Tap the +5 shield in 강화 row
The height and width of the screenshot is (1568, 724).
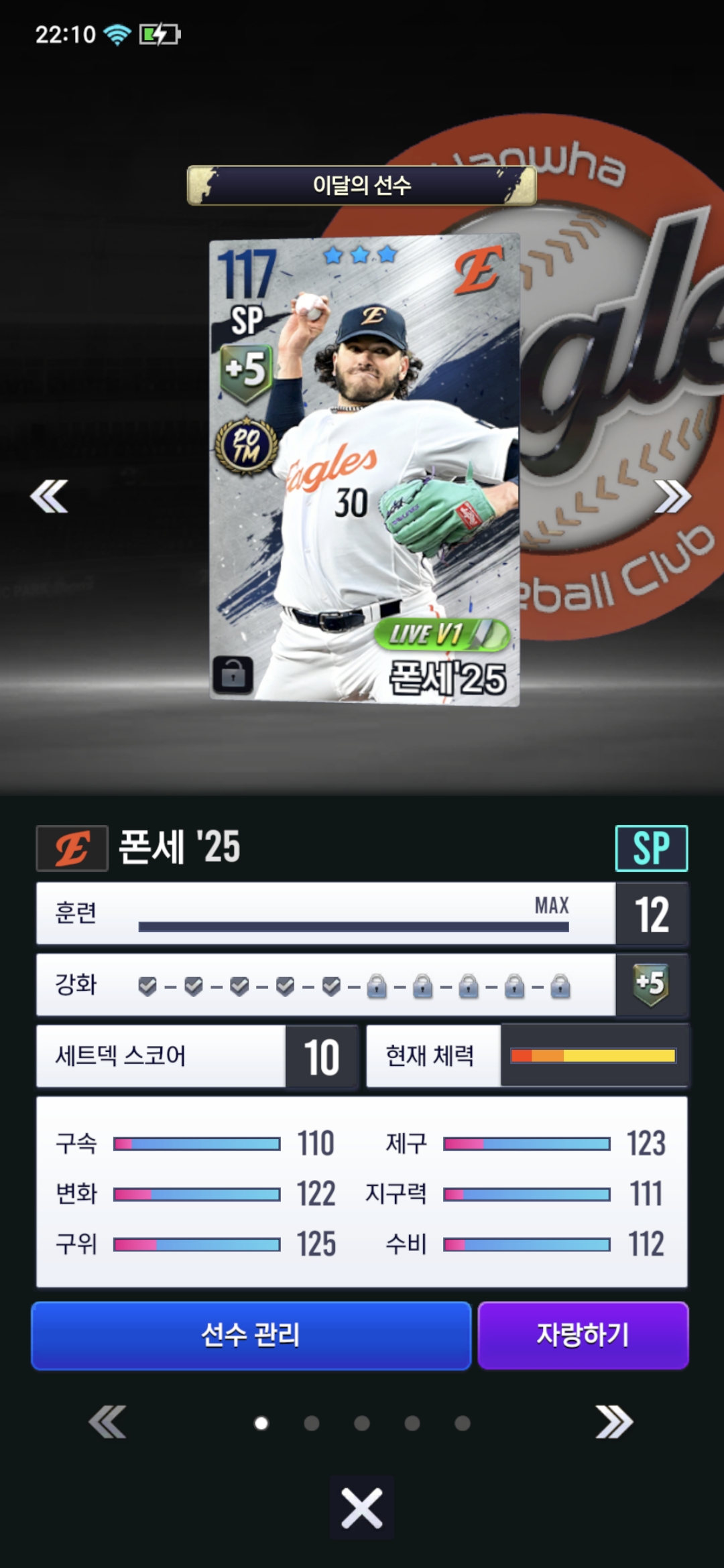click(x=652, y=984)
